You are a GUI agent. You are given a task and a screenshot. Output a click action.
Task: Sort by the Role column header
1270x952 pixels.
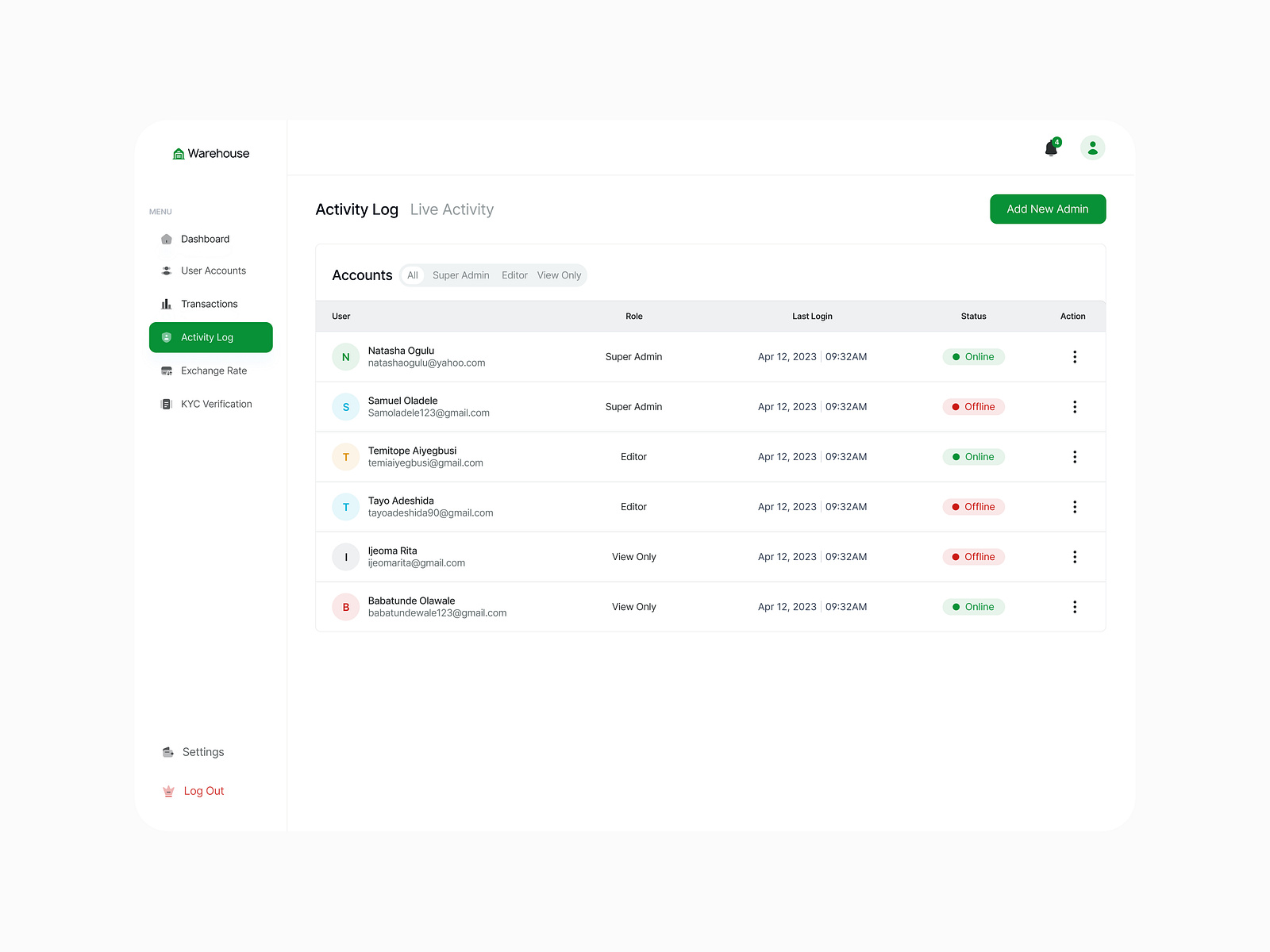[634, 316]
